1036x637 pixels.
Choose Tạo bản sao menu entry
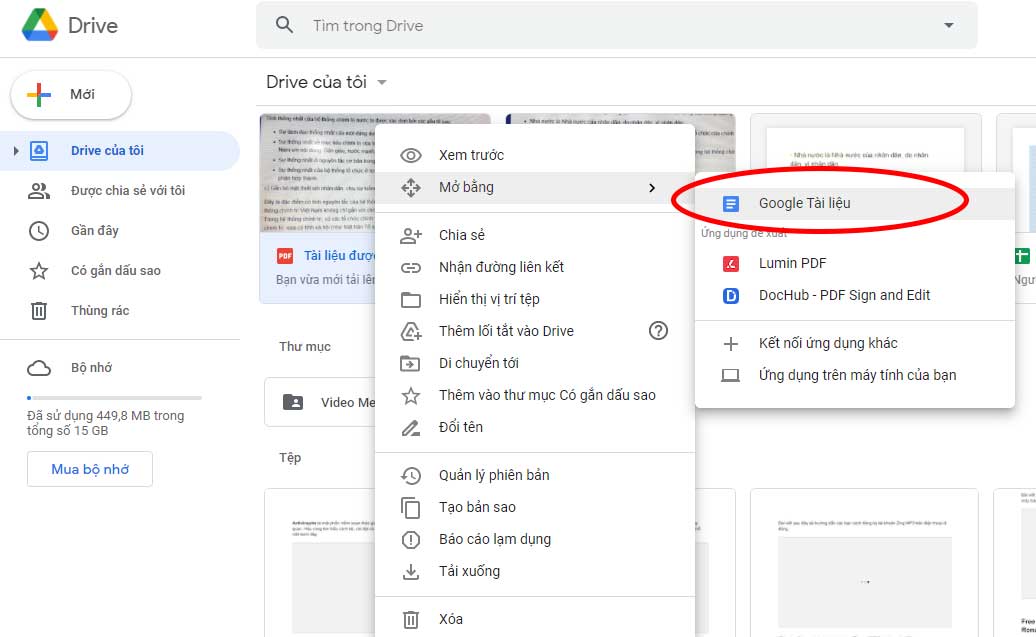click(477, 507)
